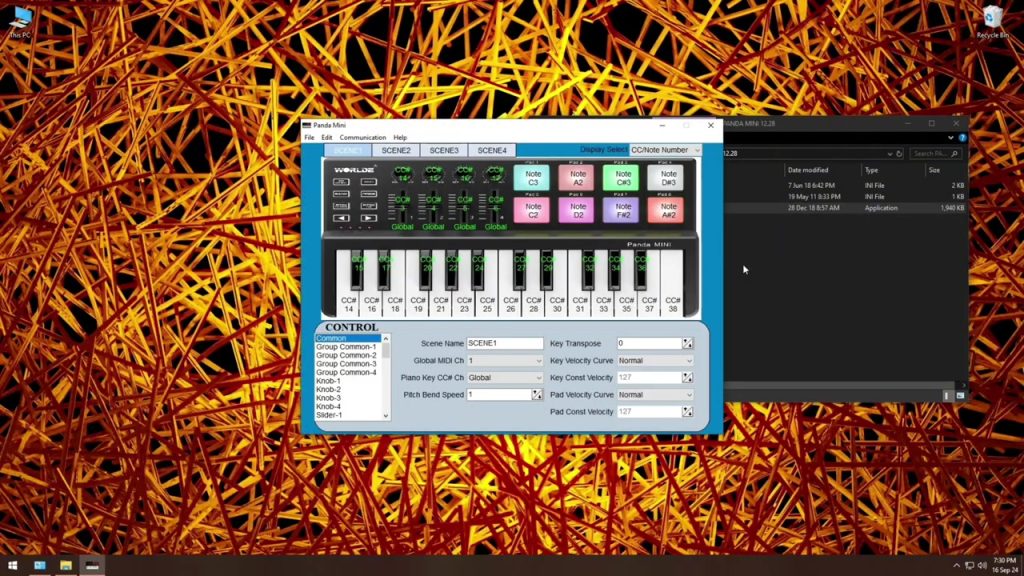Click the white piano key CC# 14
This screenshot has width=1024, height=576.
pos(348,304)
